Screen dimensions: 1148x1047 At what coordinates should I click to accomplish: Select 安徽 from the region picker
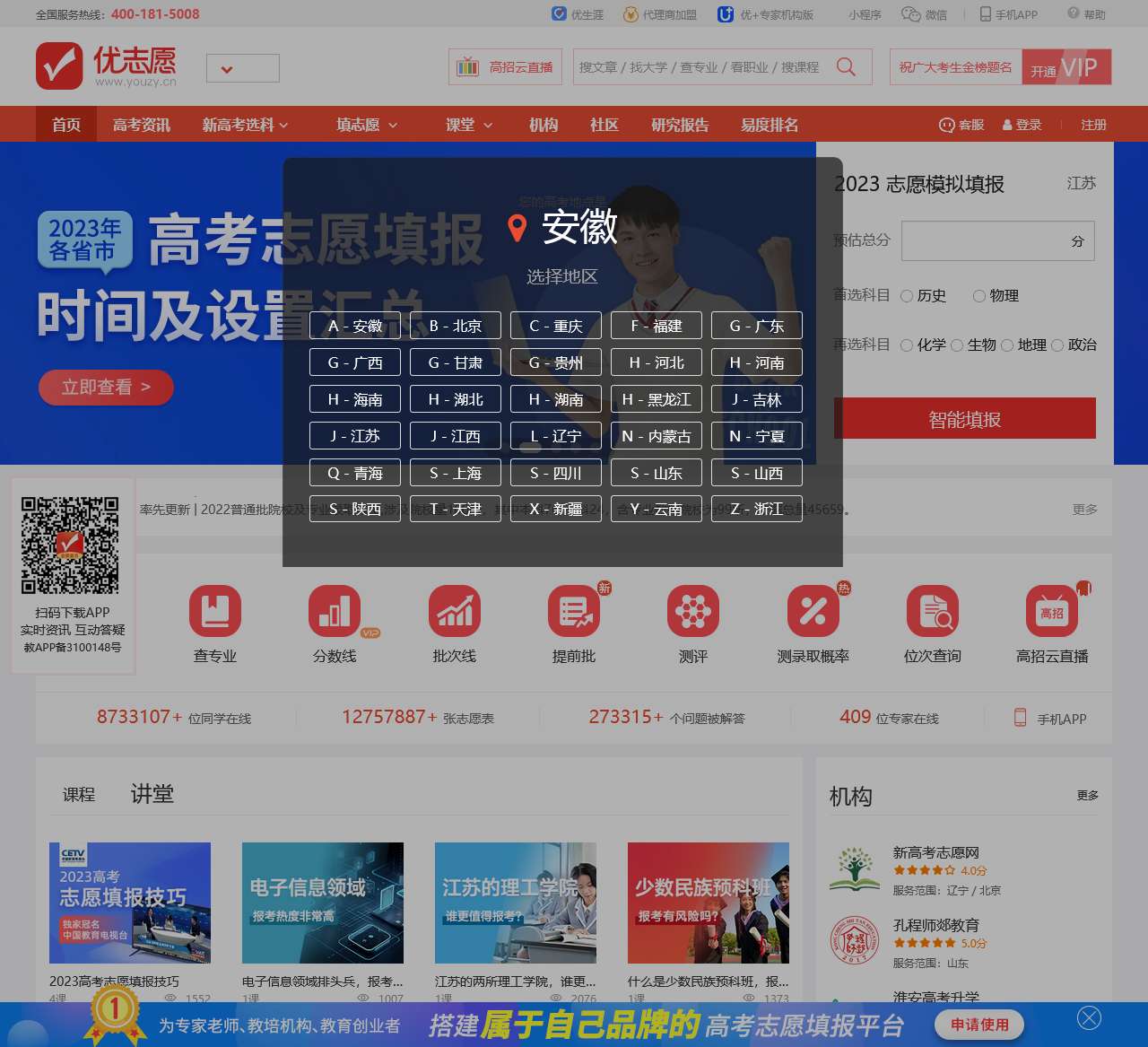354,326
